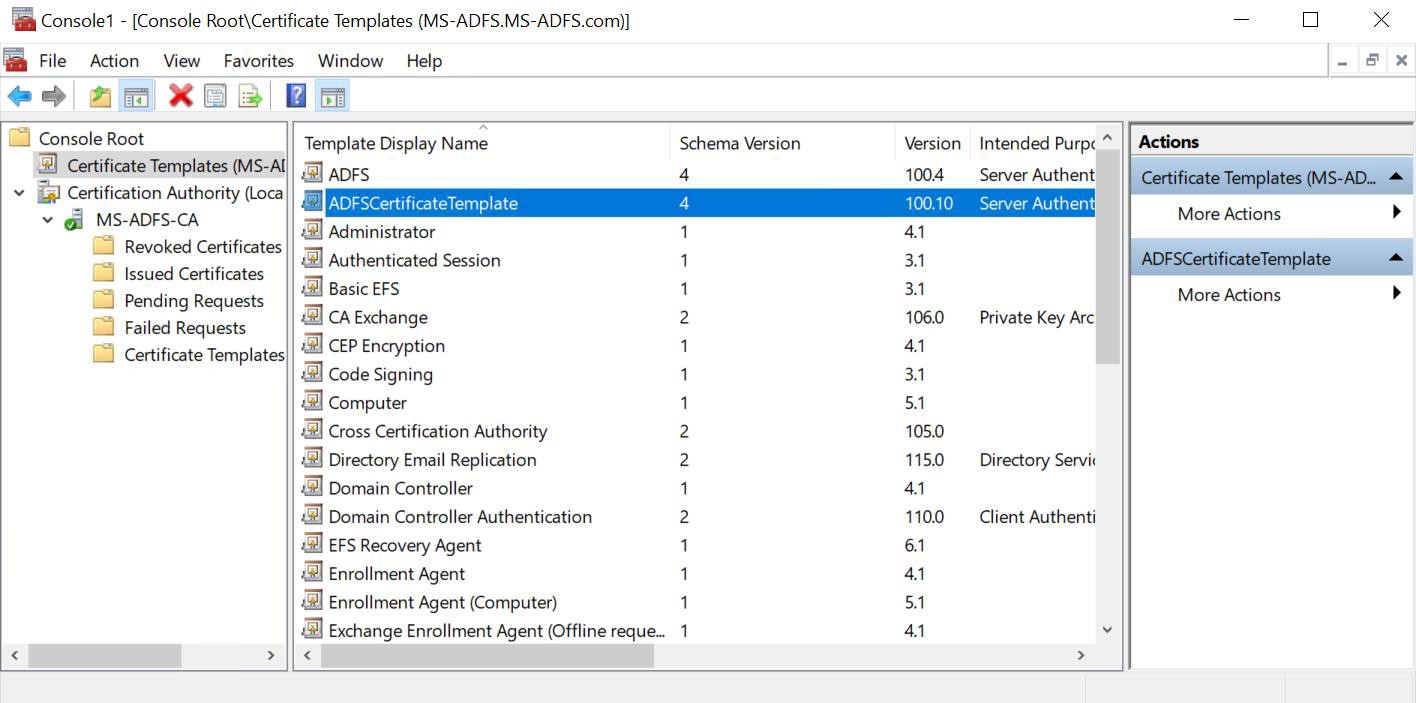The image size is (1416, 703).
Task: Toggle Show/Hide Console Tree toolbar icon
Action: pyautogui.click(x=136, y=96)
